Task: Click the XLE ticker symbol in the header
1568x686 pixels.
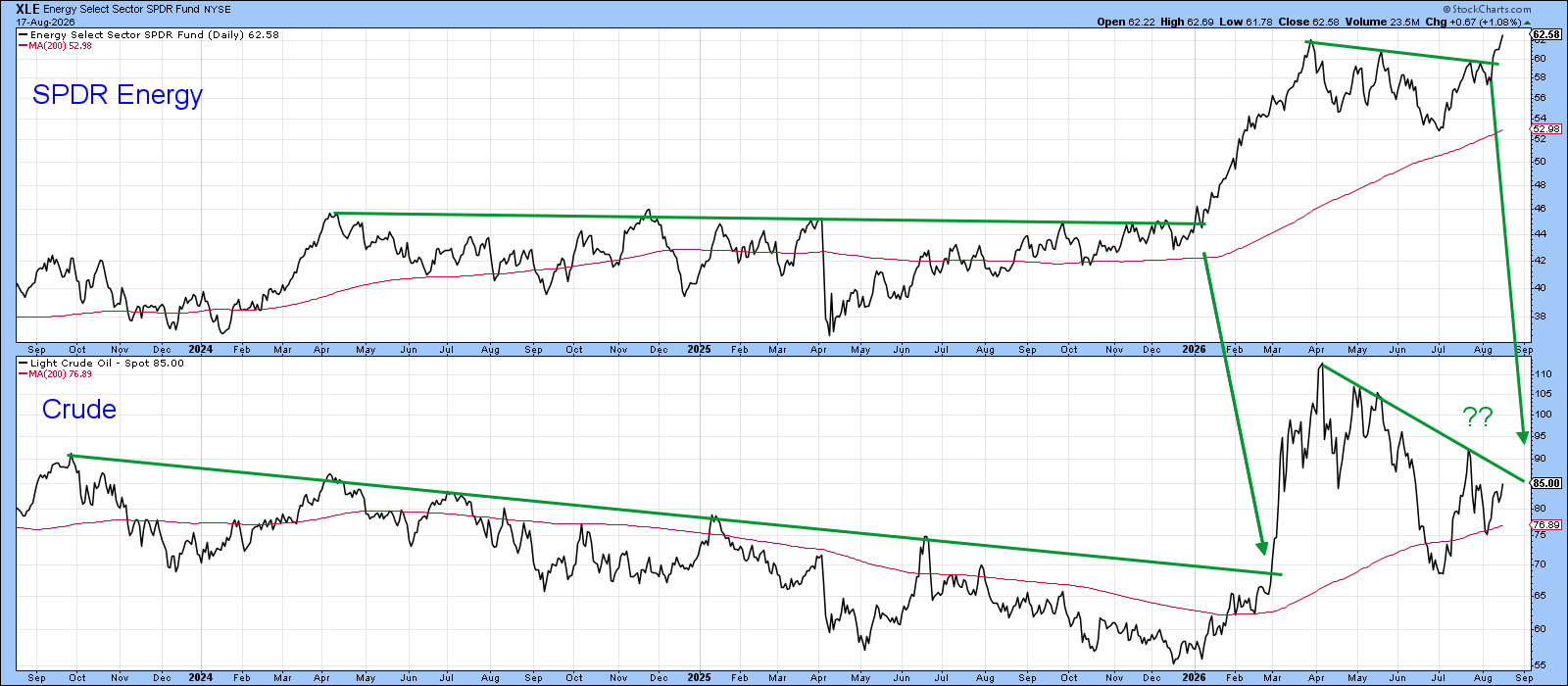Action: point(27,9)
